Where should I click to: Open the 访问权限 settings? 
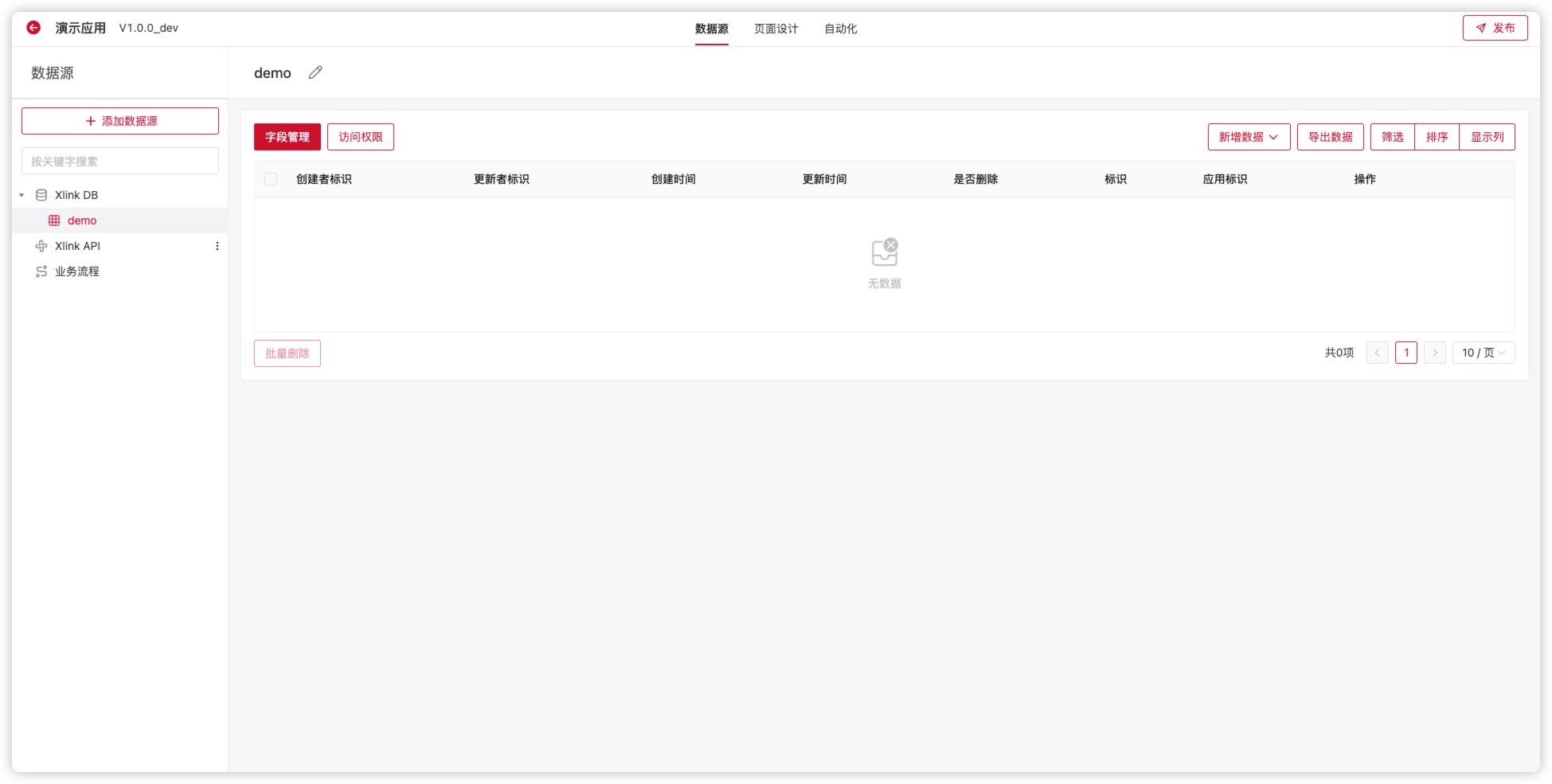[x=360, y=137]
